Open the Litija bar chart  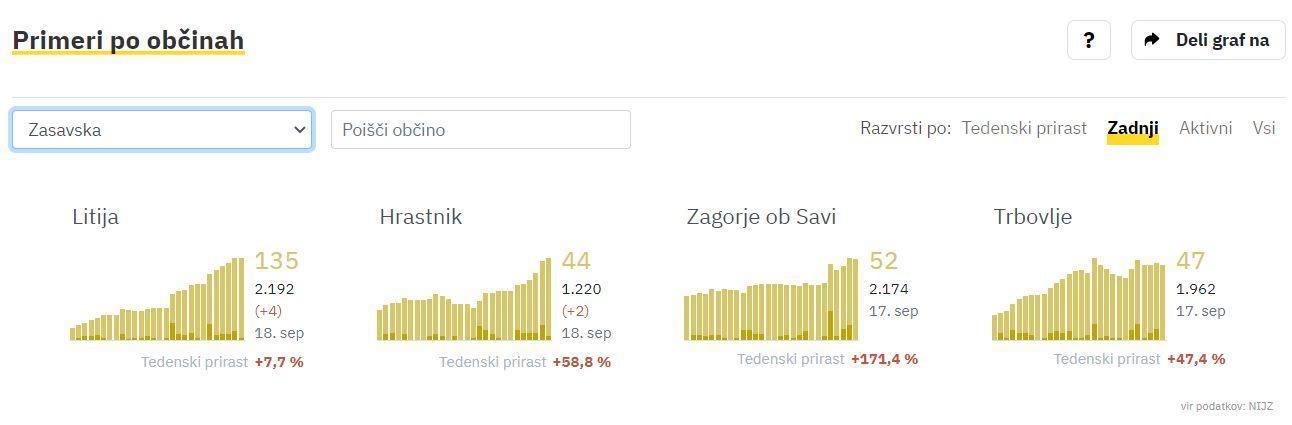(157, 300)
